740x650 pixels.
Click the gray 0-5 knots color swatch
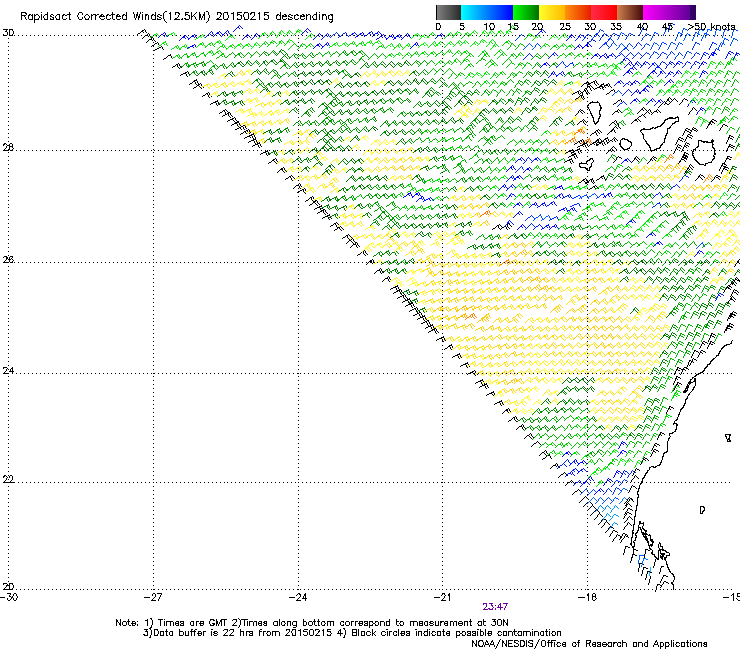448,12
